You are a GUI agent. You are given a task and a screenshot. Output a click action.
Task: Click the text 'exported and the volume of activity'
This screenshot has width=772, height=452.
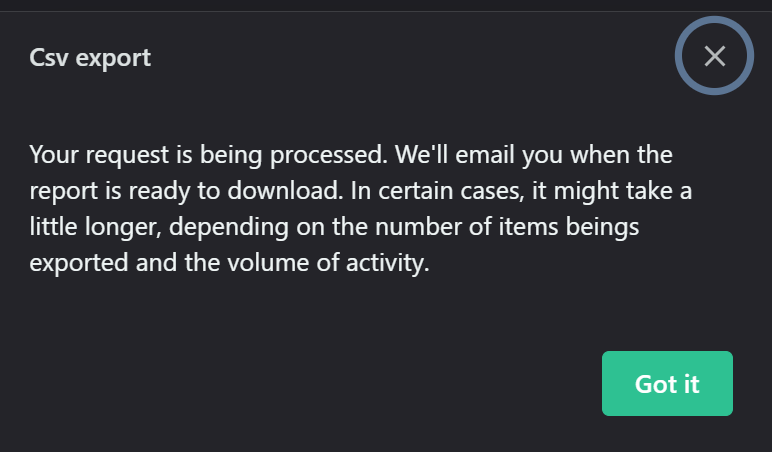point(229,262)
